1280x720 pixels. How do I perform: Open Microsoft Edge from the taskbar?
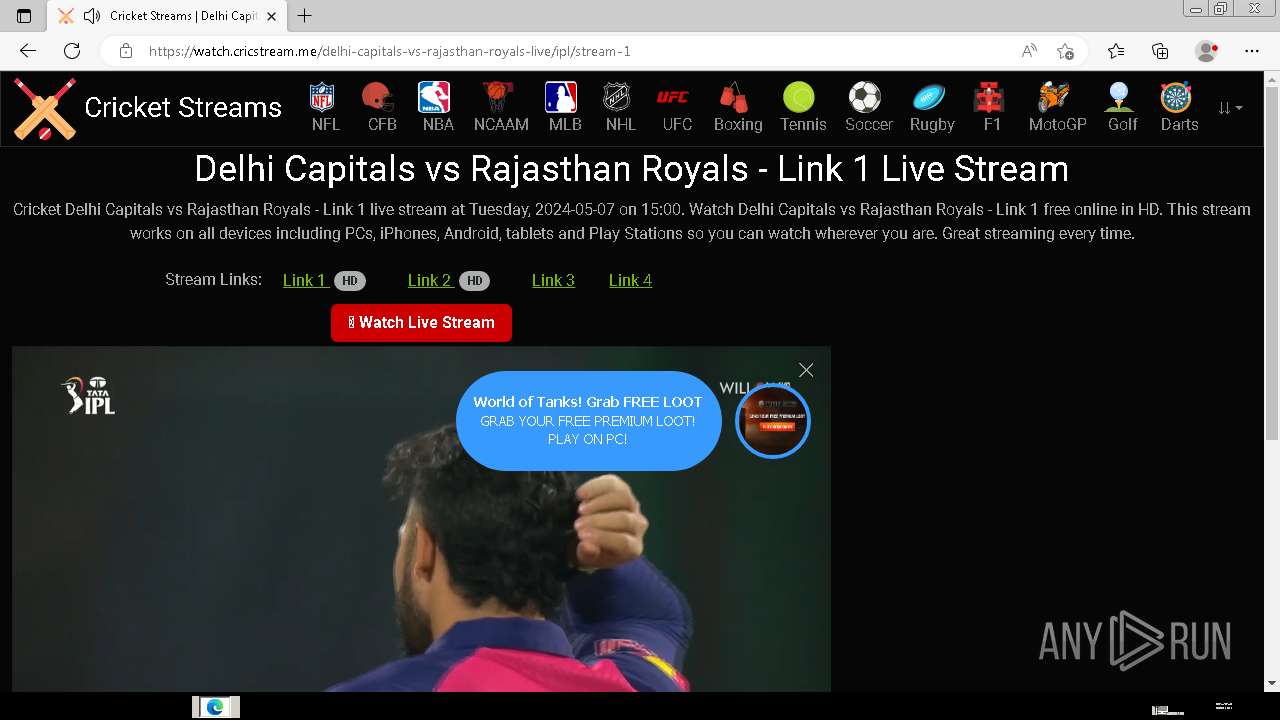click(215, 707)
